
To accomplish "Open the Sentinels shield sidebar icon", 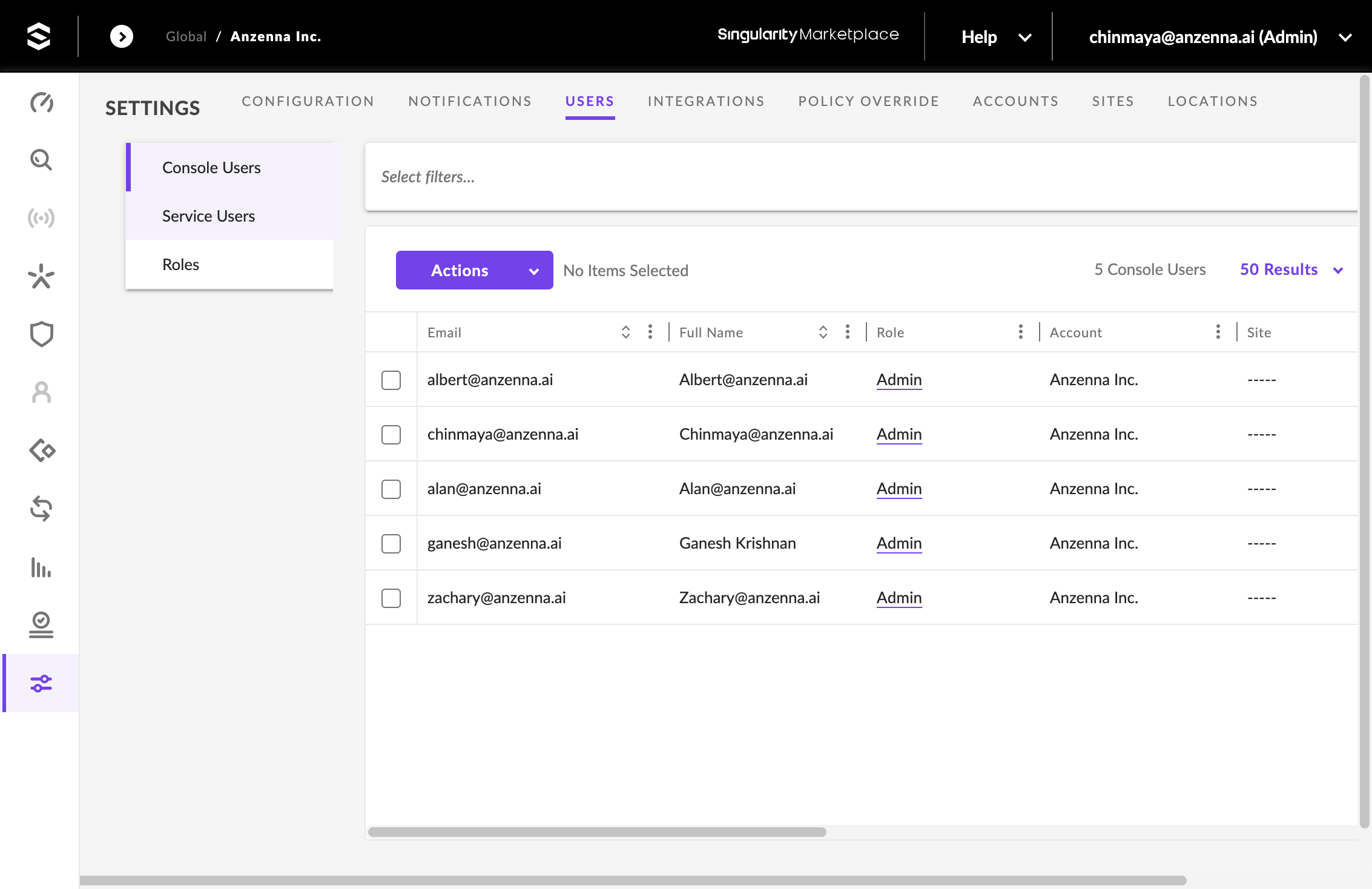I will pyautogui.click(x=41, y=334).
